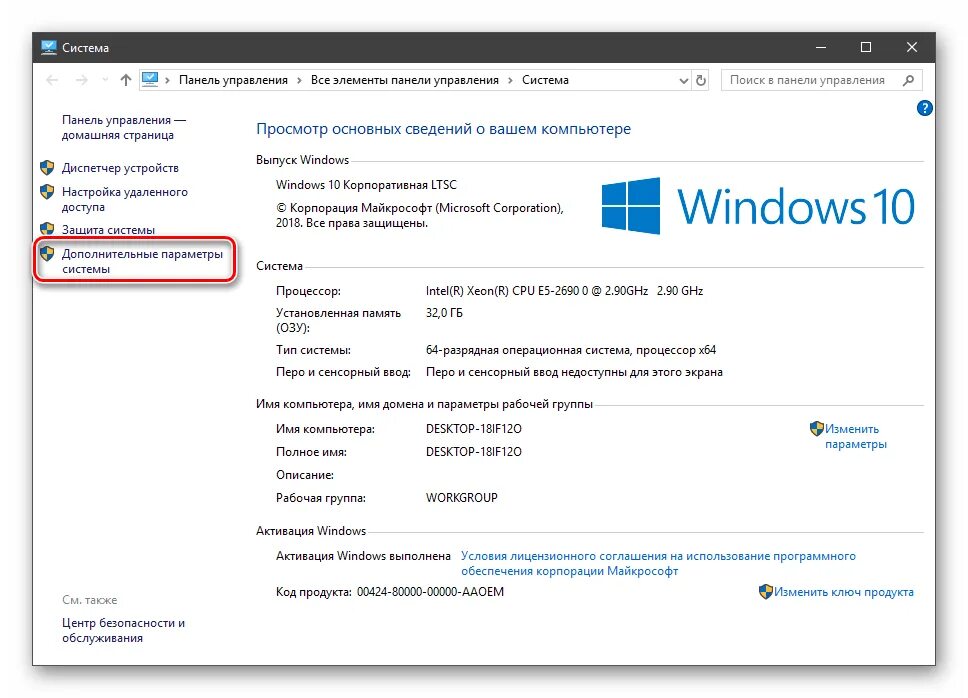Viewport: 968px width, 698px height.
Task: Click the forward arrow navigation icon
Action: (81, 80)
